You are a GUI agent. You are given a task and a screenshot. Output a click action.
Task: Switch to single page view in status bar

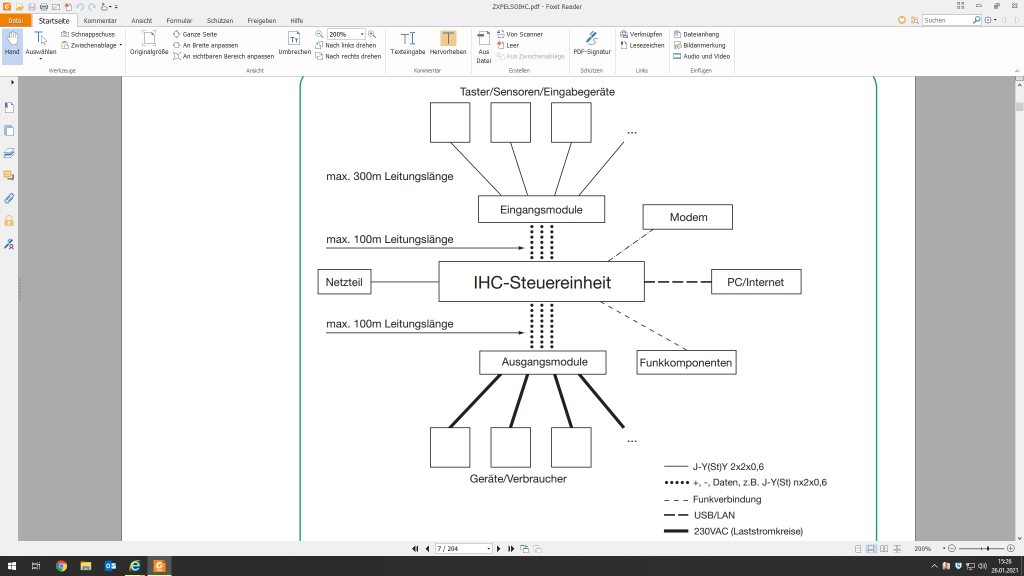click(x=858, y=549)
